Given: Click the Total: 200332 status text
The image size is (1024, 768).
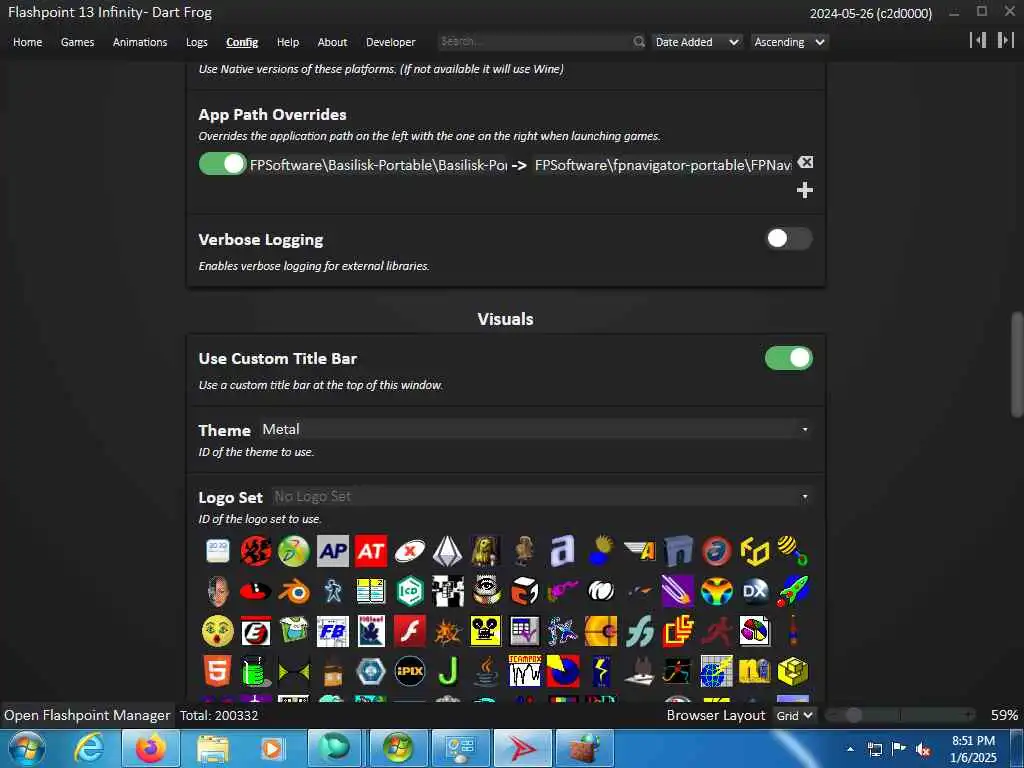Looking at the screenshot, I should [x=219, y=715].
